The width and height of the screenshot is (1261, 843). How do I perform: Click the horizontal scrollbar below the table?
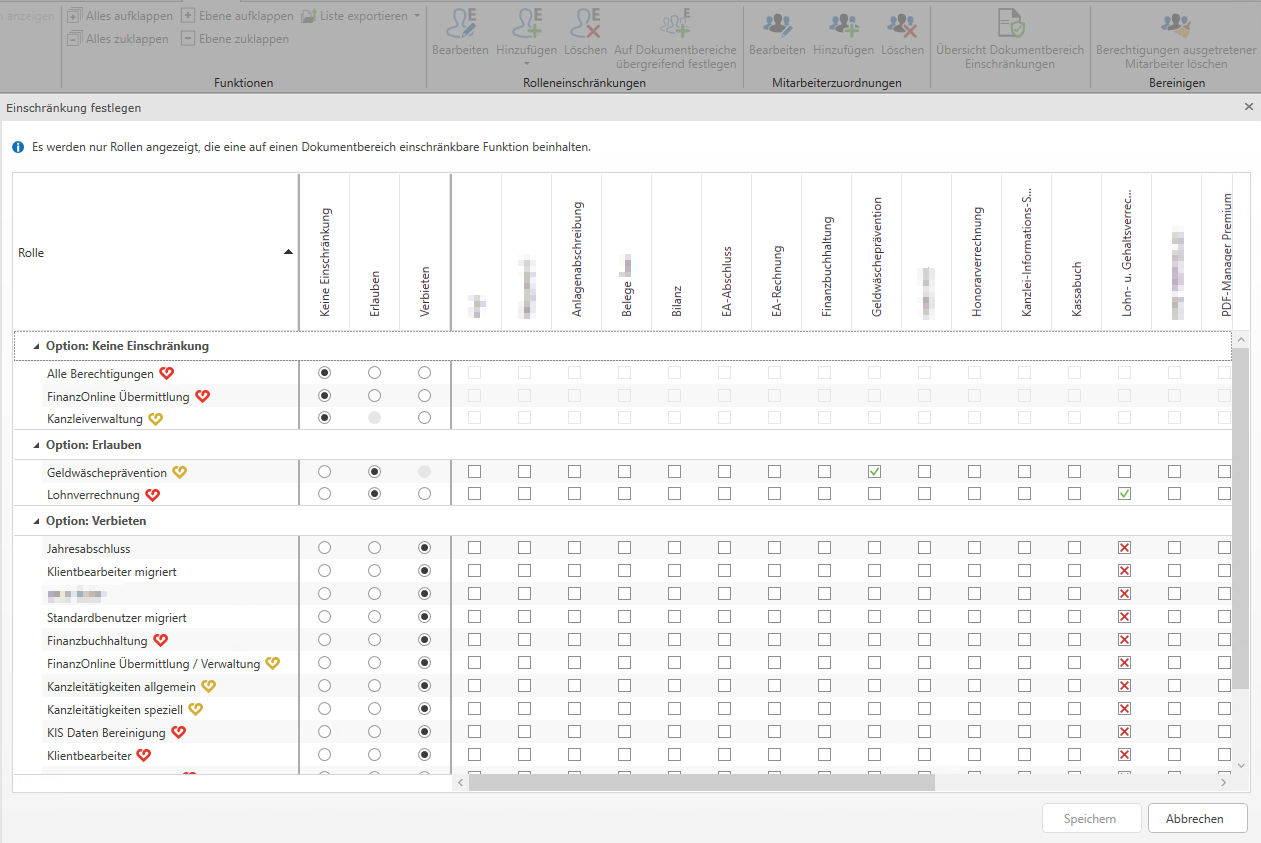(x=700, y=782)
